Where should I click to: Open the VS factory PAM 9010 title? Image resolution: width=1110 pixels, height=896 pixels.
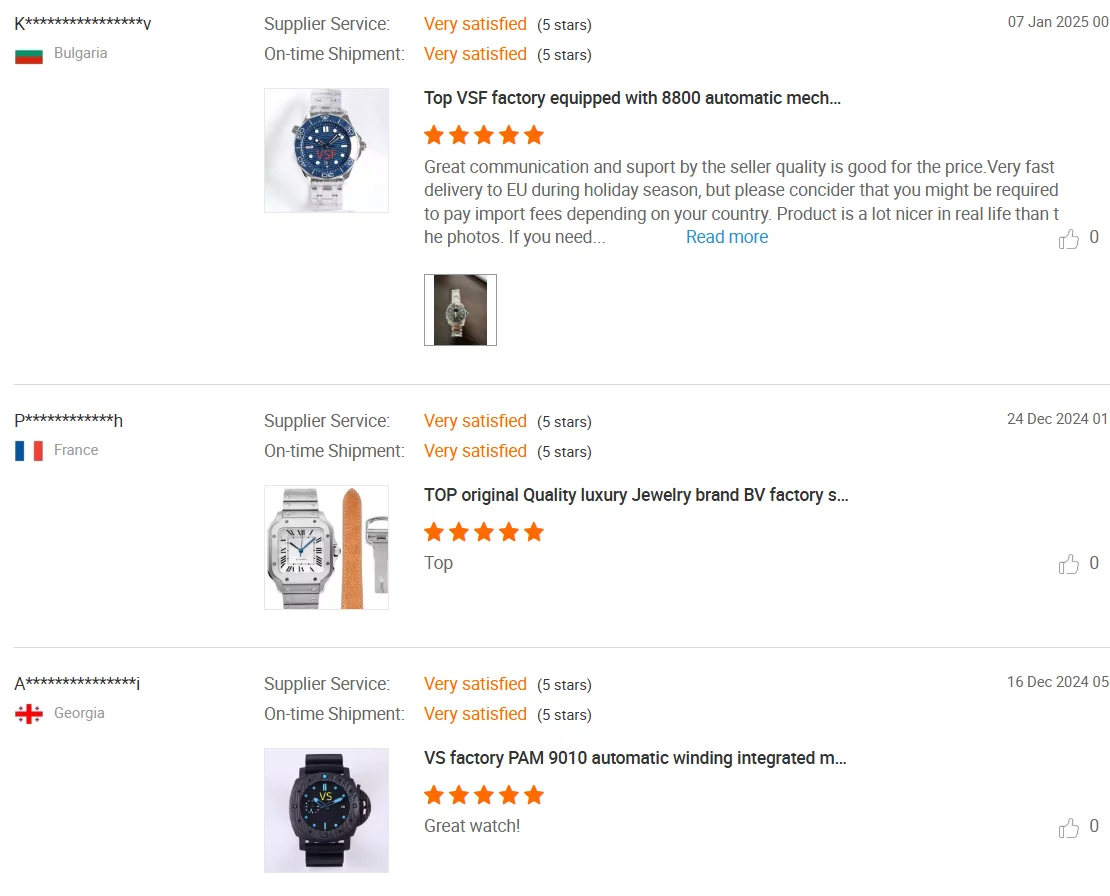coord(635,758)
